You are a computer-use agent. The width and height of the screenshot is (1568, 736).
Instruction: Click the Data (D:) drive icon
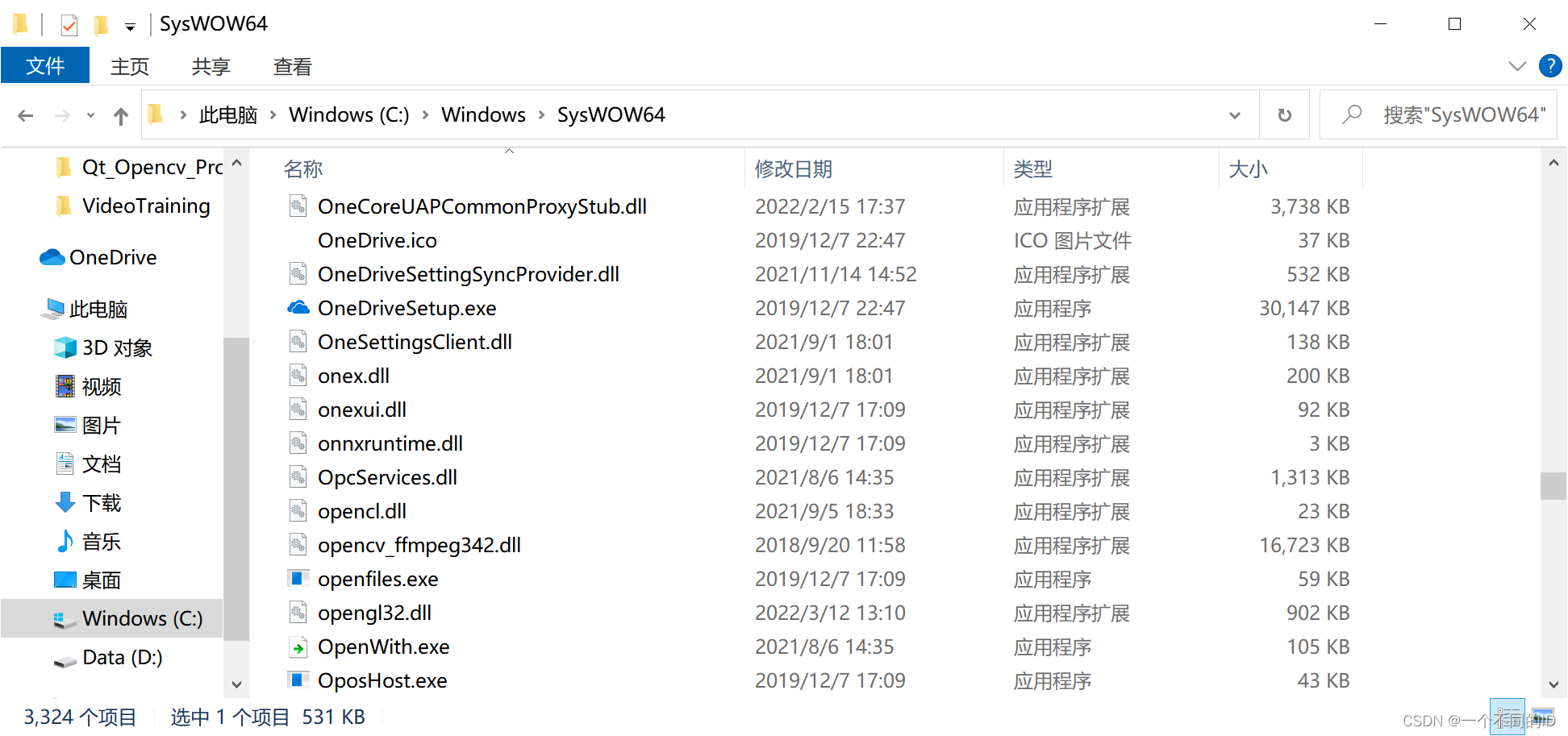[x=65, y=662]
